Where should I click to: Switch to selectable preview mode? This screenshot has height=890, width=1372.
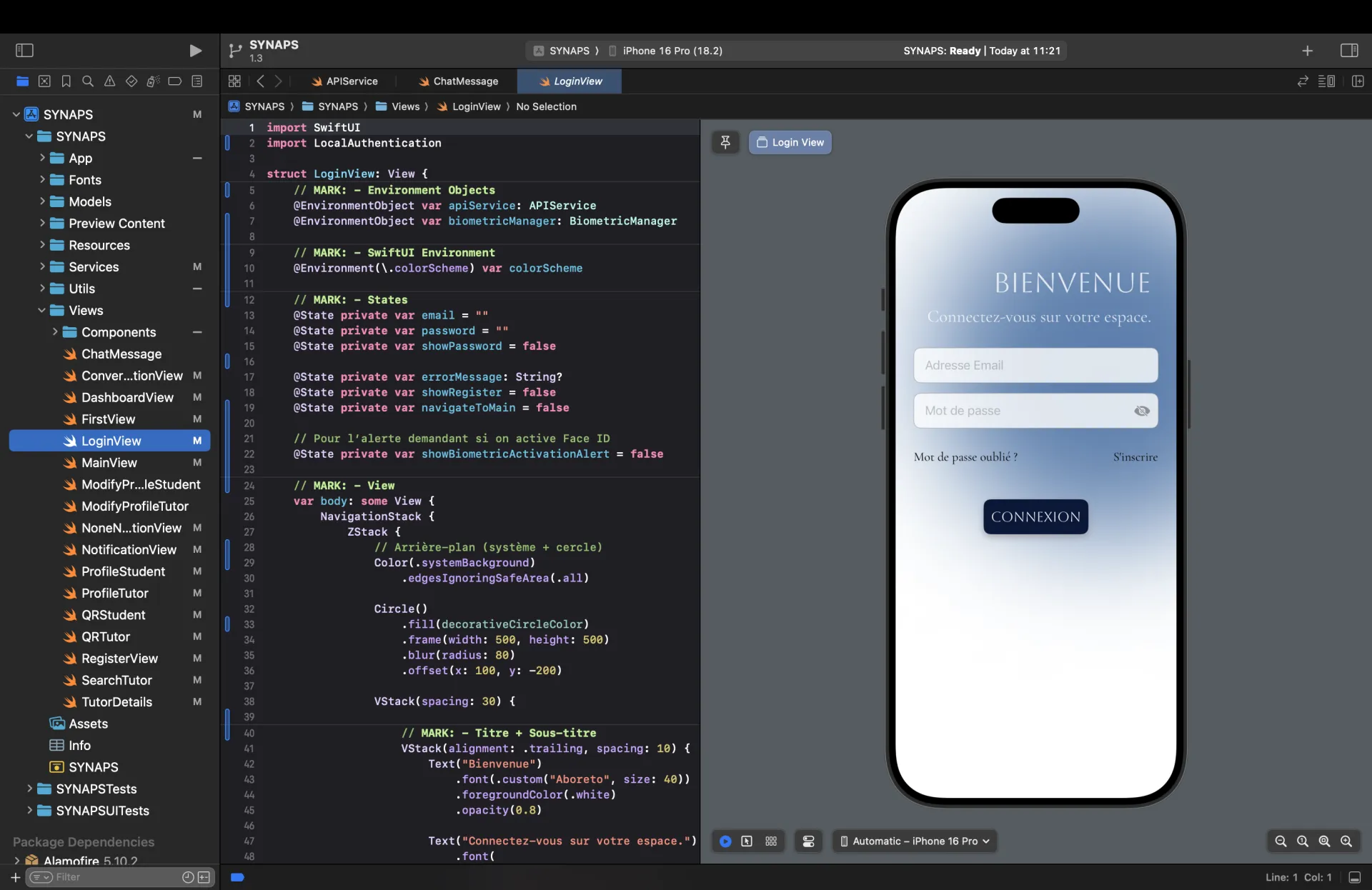tap(747, 841)
